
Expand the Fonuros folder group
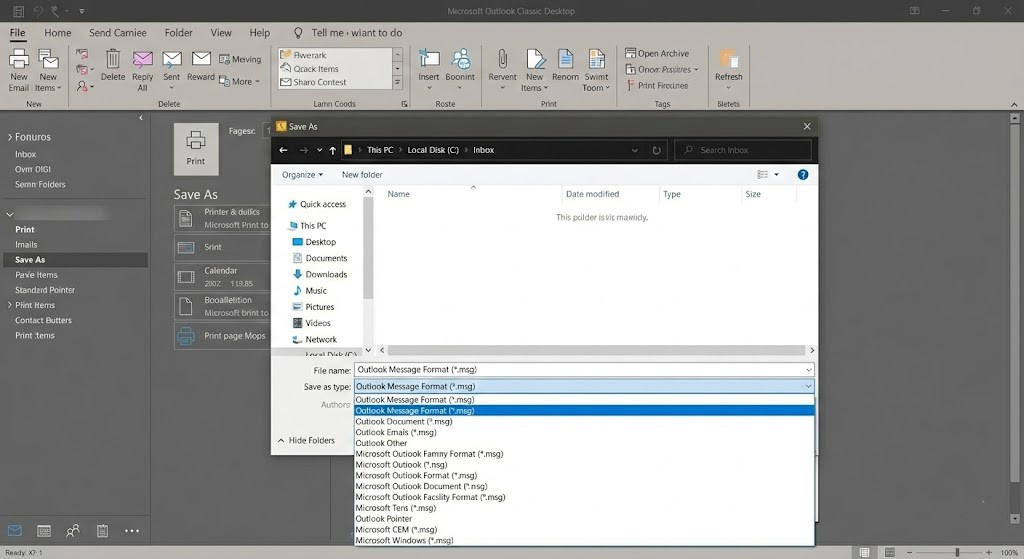tap(10, 137)
